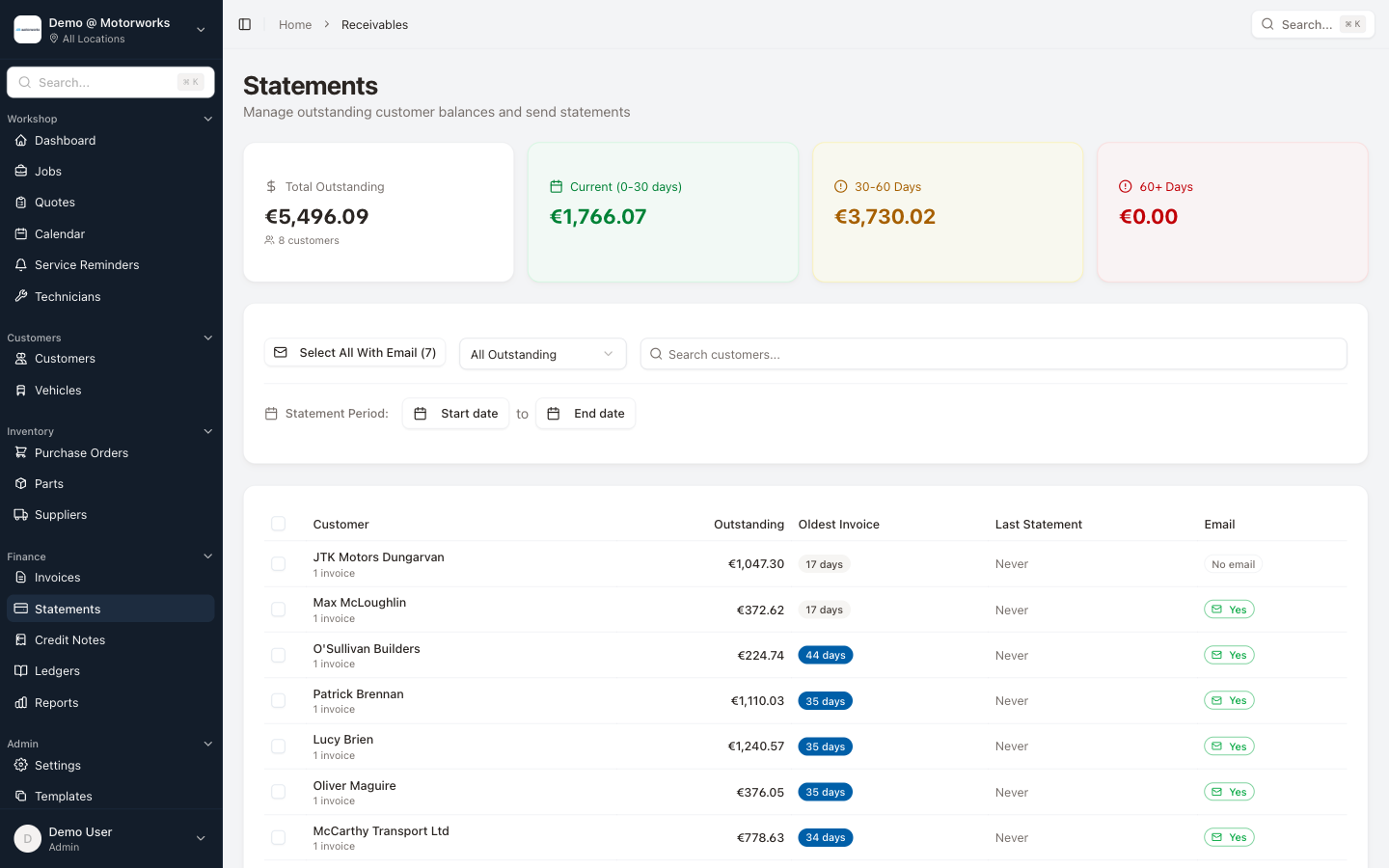This screenshot has width=1389, height=868.
Task: Collapse the Finance sidebar group
Action: pos(207,556)
